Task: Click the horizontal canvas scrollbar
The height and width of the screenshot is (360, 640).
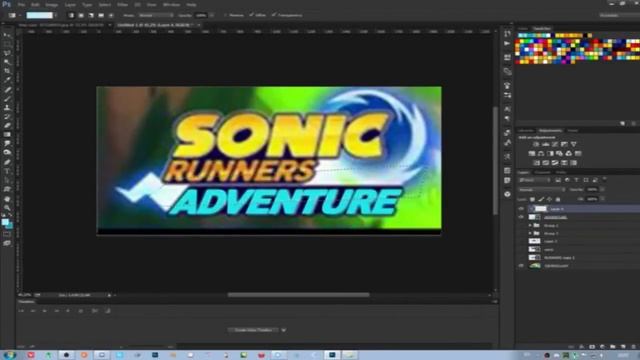Action: pos(298,295)
